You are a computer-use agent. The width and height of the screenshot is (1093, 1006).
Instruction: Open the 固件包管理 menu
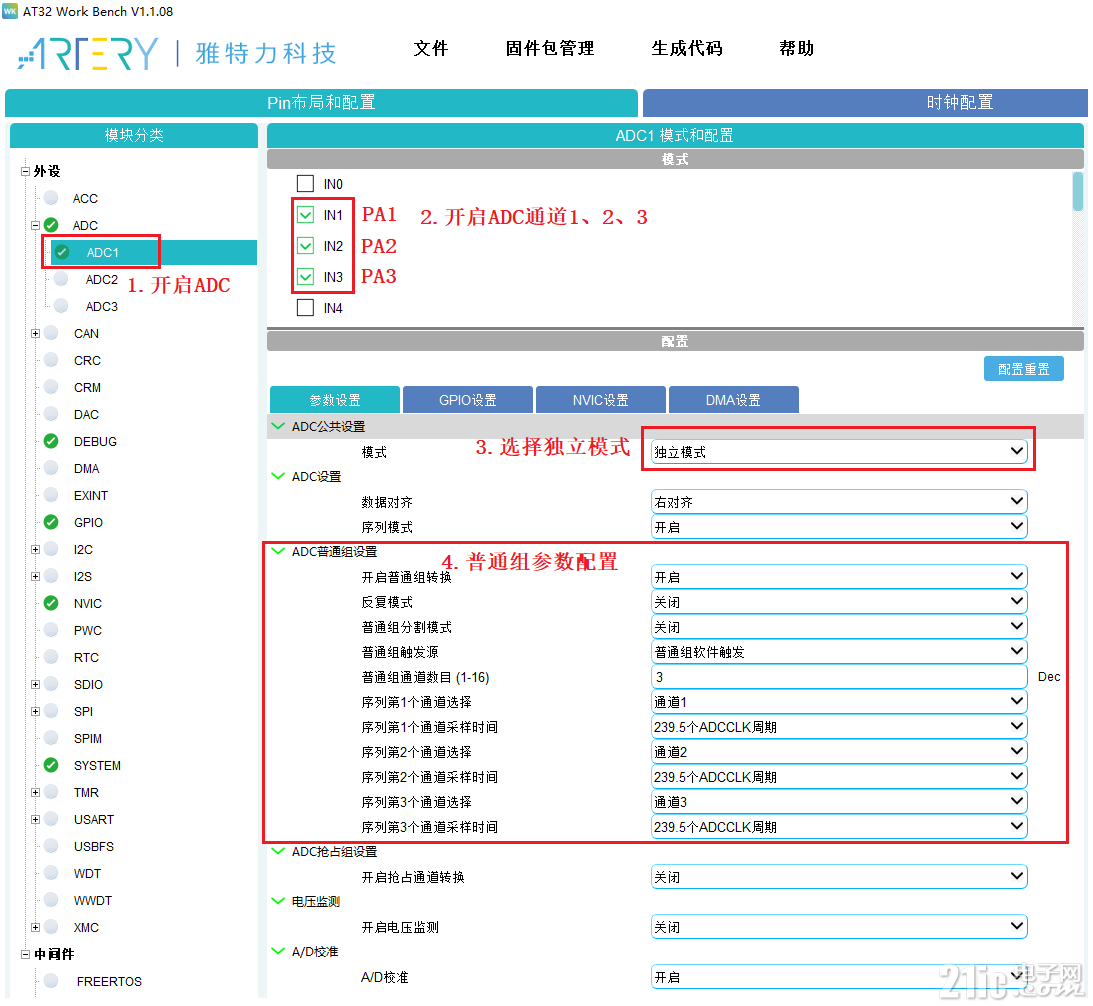550,48
